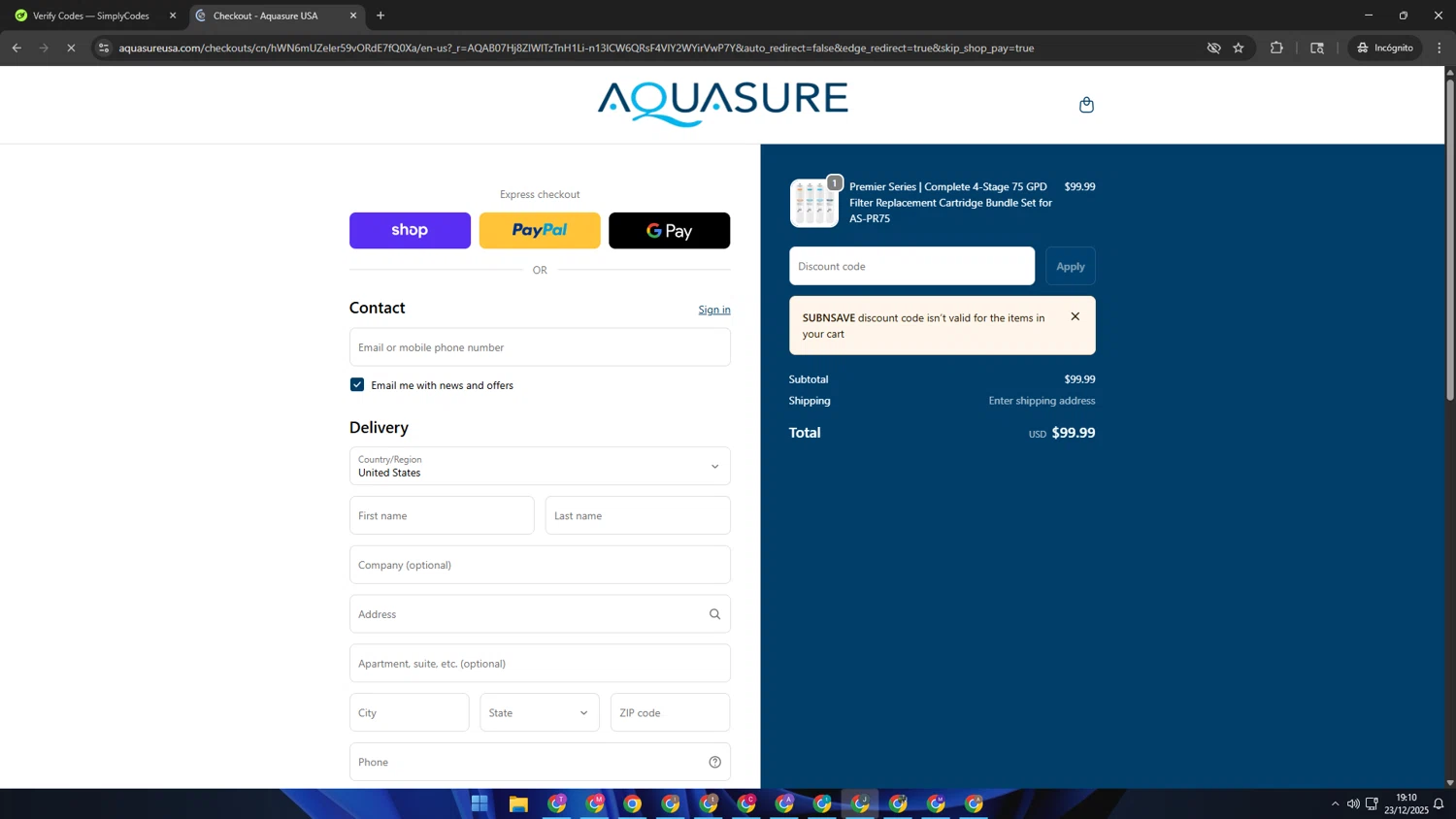Check out with Google Pay
Screen dimensions: 1456x819
tap(669, 231)
